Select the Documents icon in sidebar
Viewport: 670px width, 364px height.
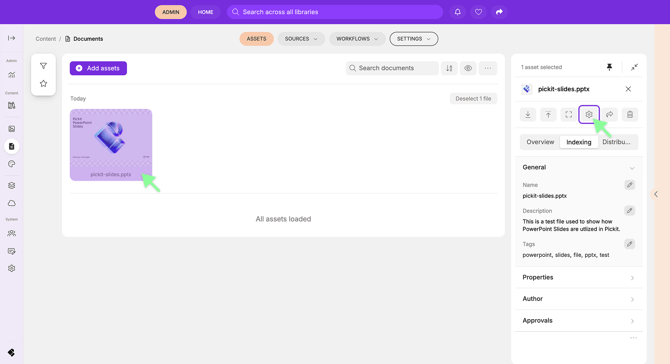pyautogui.click(x=12, y=147)
